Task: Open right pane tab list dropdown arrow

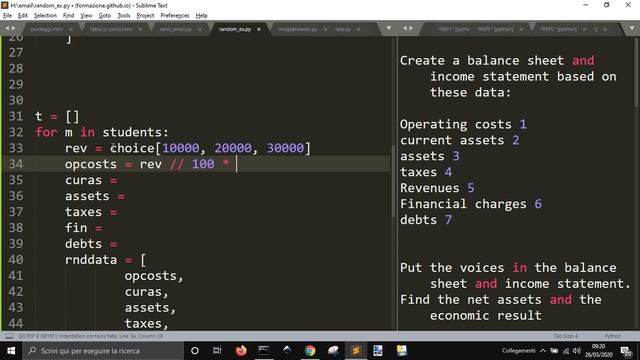Action: (x=632, y=28)
